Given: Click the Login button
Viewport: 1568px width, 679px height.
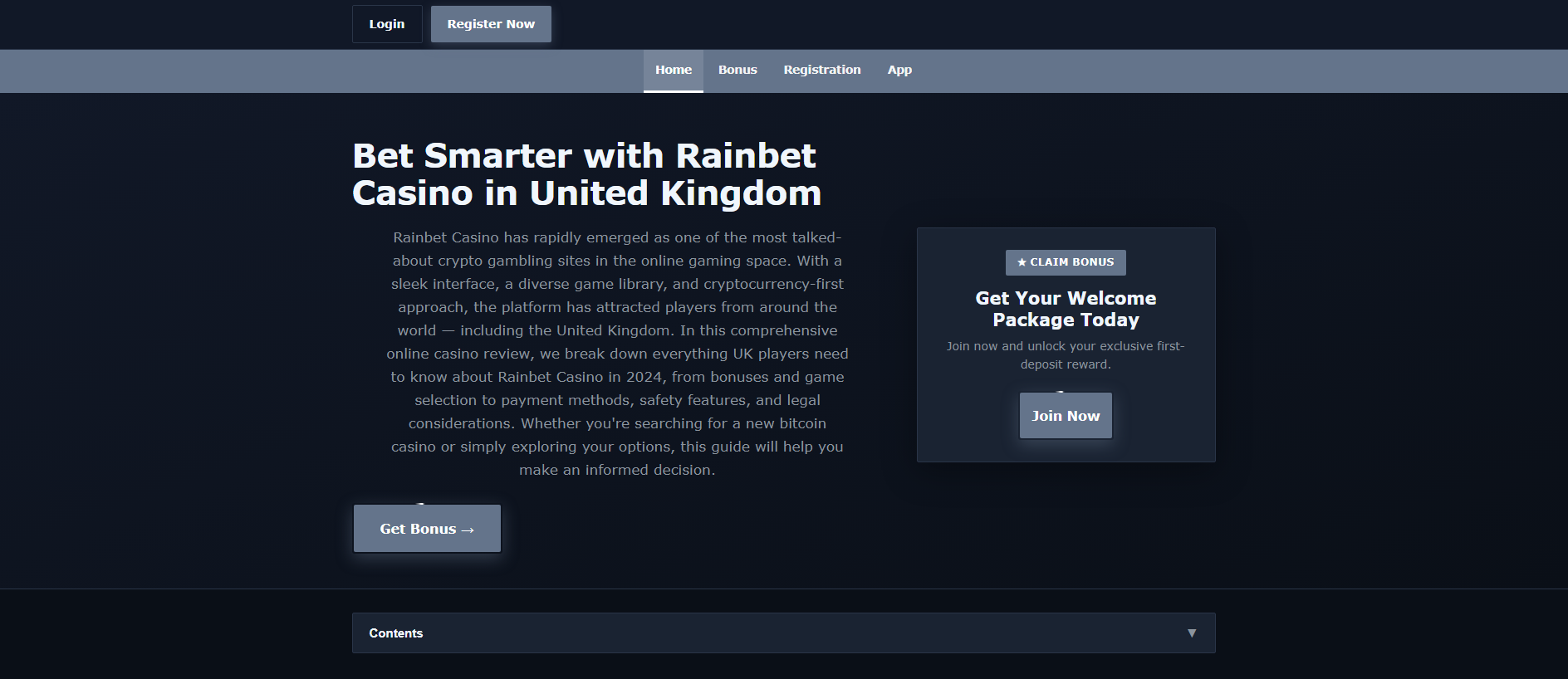Looking at the screenshot, I should click(x=387, y=24).
